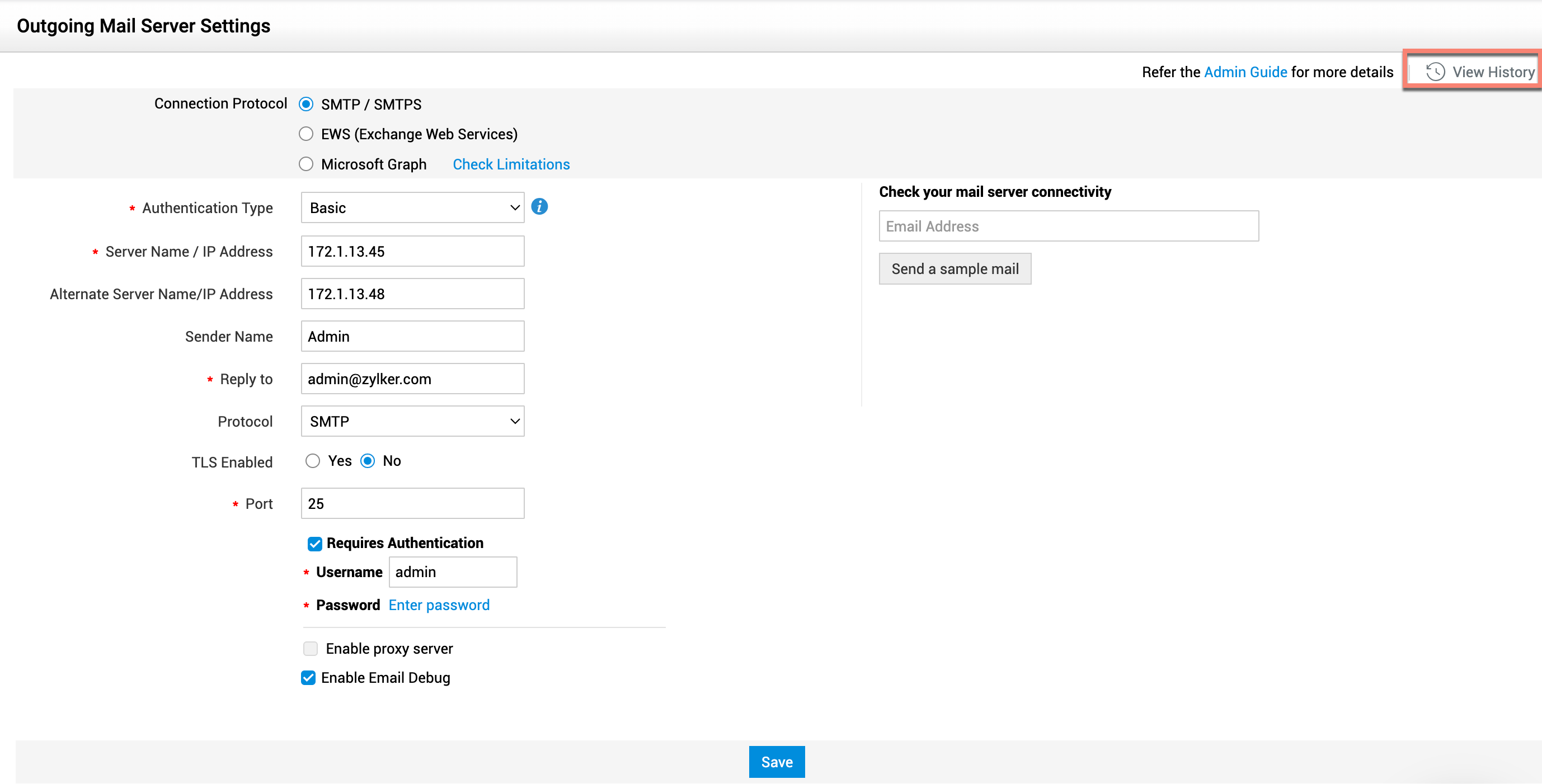The width and height of the screenshot is (1542, 784).
Task: Click into the Reply to field
Action: coord(412,379)
